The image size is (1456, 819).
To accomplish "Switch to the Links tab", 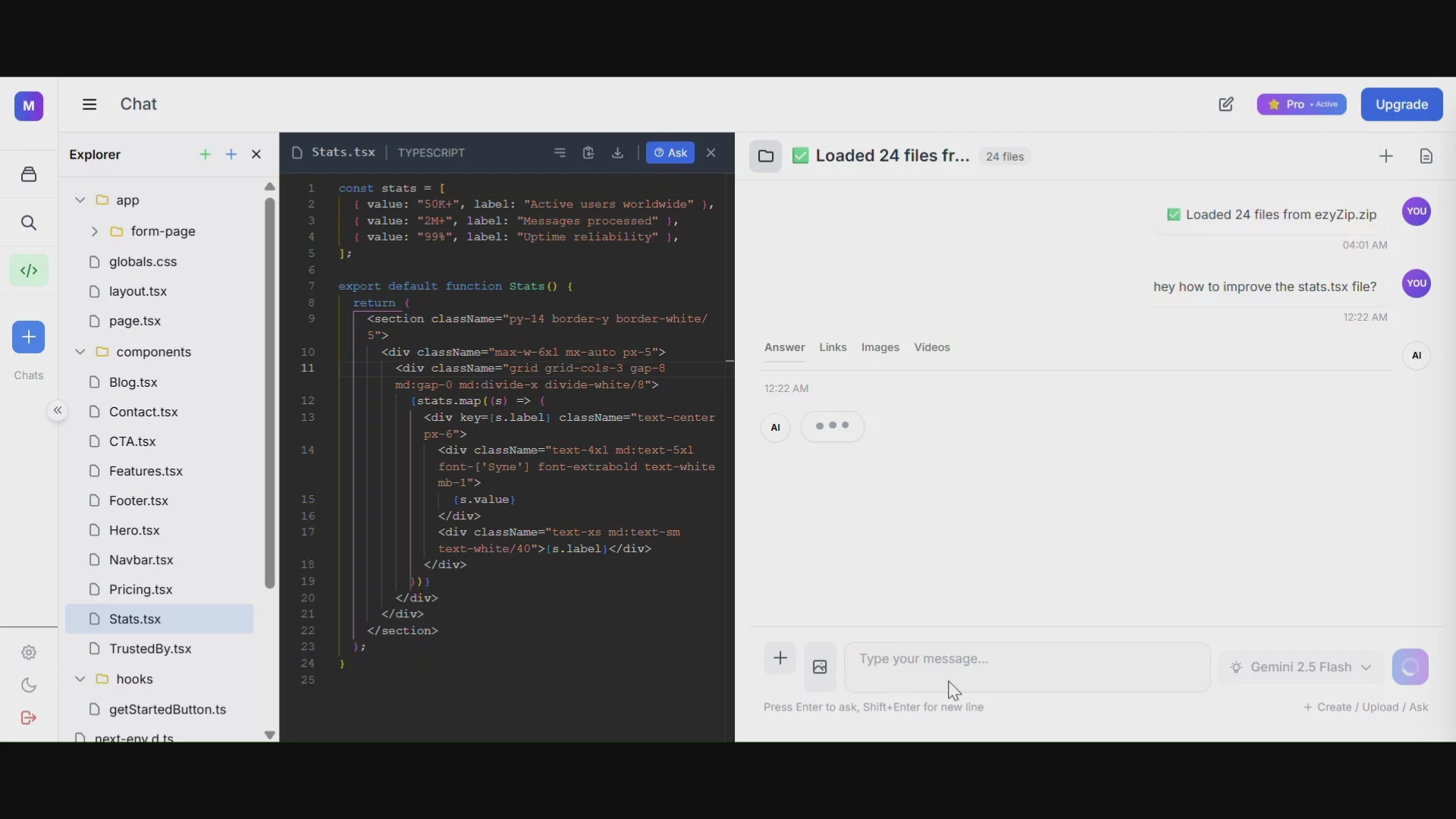I will pyautogui.click(x=833, y=347).
